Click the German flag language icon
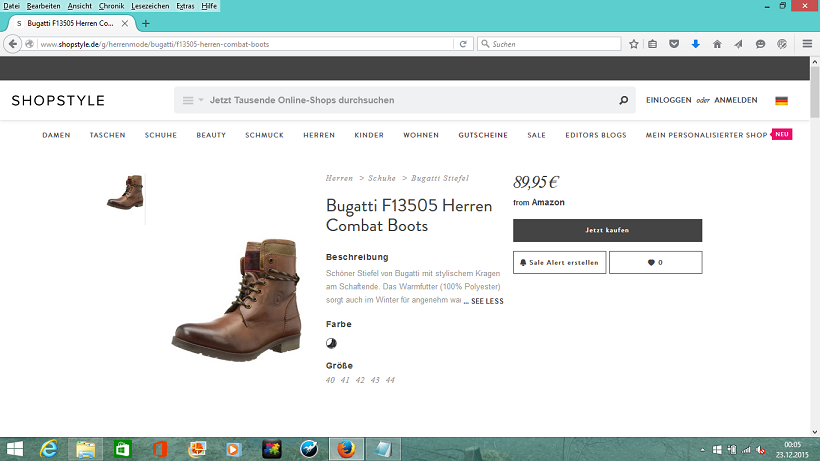This screenshot has width=820, height=461. (781, 100)
